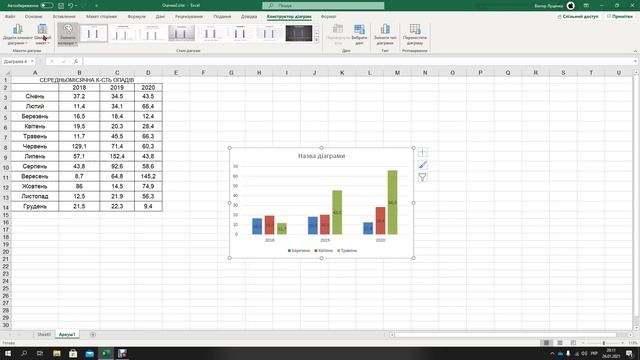Click the search box in title bar
This screenshot has width=640, height=360.
pyautogui.click(x=323, y=5)
